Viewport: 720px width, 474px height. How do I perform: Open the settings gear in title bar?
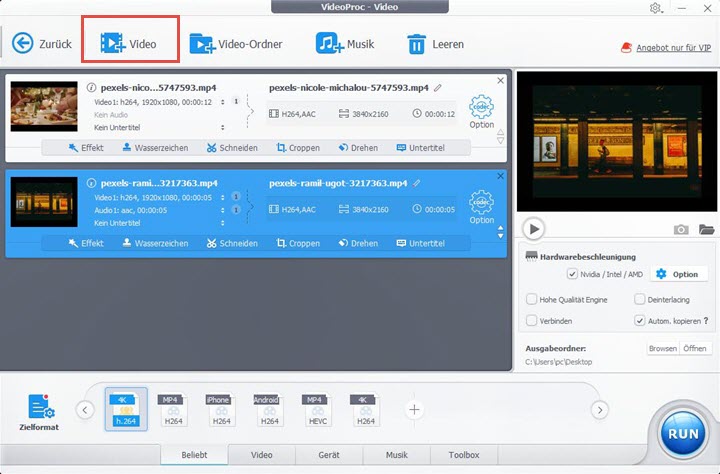[x=655, y=8]
